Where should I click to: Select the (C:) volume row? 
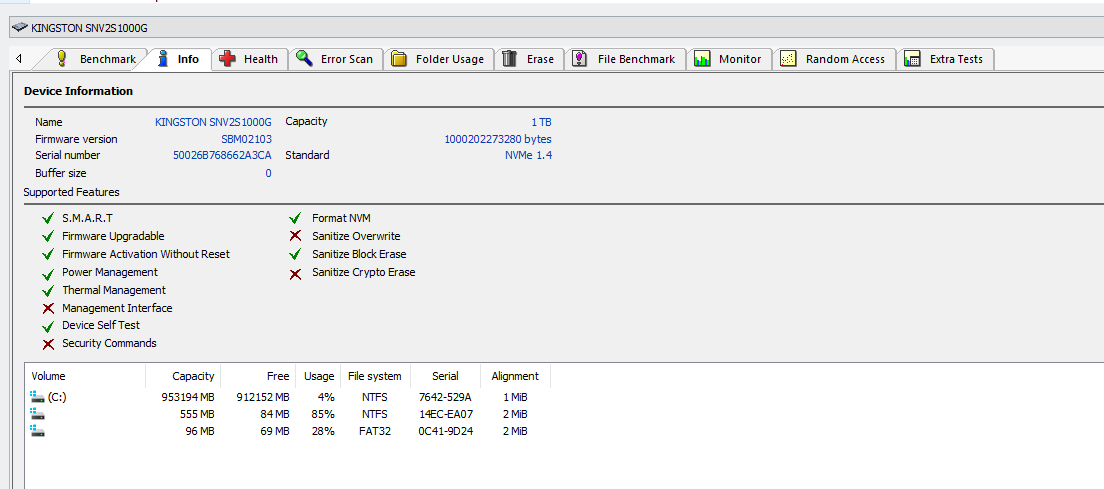tap(289, 397)
